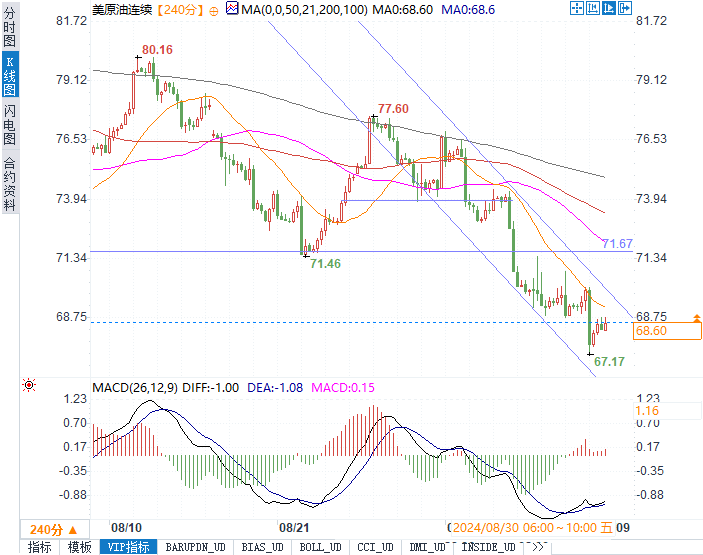Click the scroll-to-start axis icon
This screenshot has width=703, height=555.
[593, 8]
